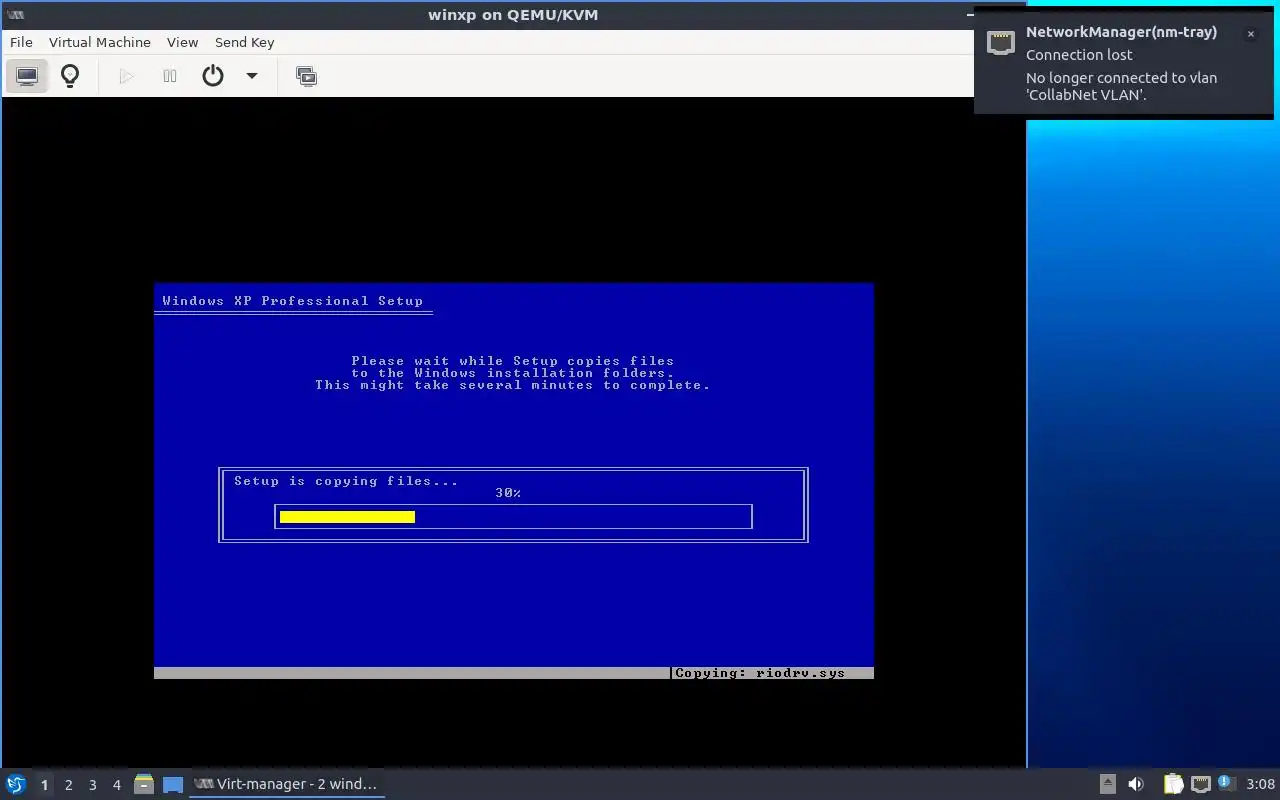Open the network manager tray icon
1280x800 pixels.
[x=1201, y=784]
